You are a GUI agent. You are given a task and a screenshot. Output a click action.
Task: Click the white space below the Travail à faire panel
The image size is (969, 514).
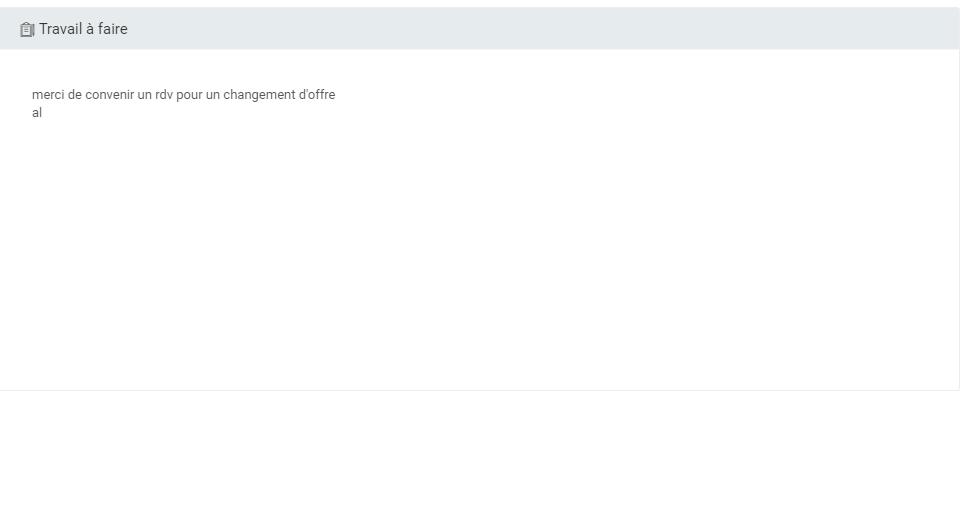click(x=480, y=450)
